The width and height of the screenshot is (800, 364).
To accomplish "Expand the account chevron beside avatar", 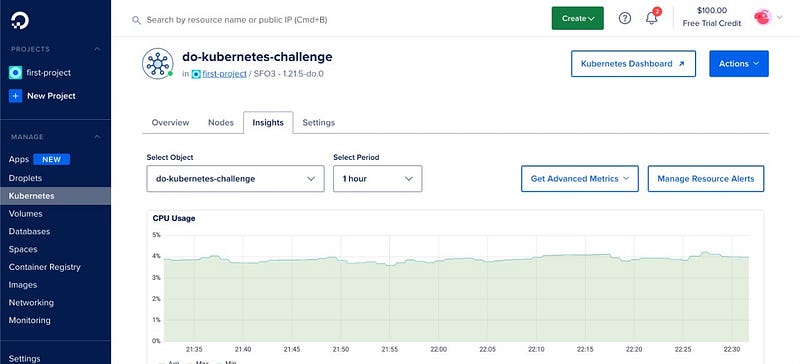I will click(x=779, y=17).
